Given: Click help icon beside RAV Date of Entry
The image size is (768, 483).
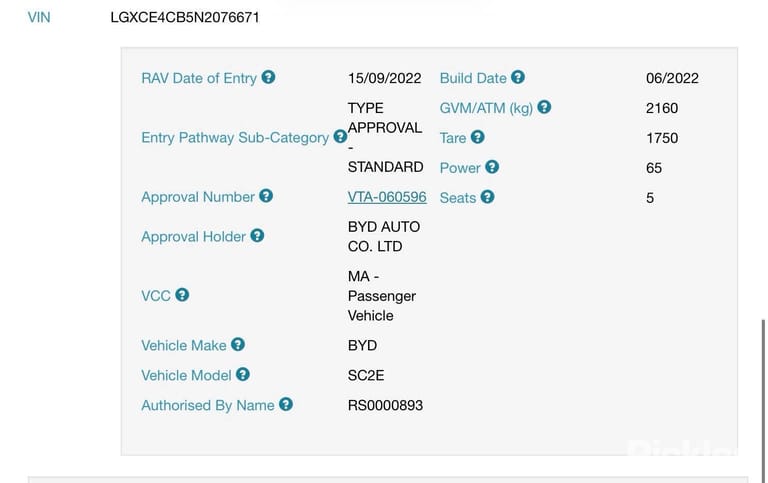Looking at the screenshot, I should tap(268, 77).
